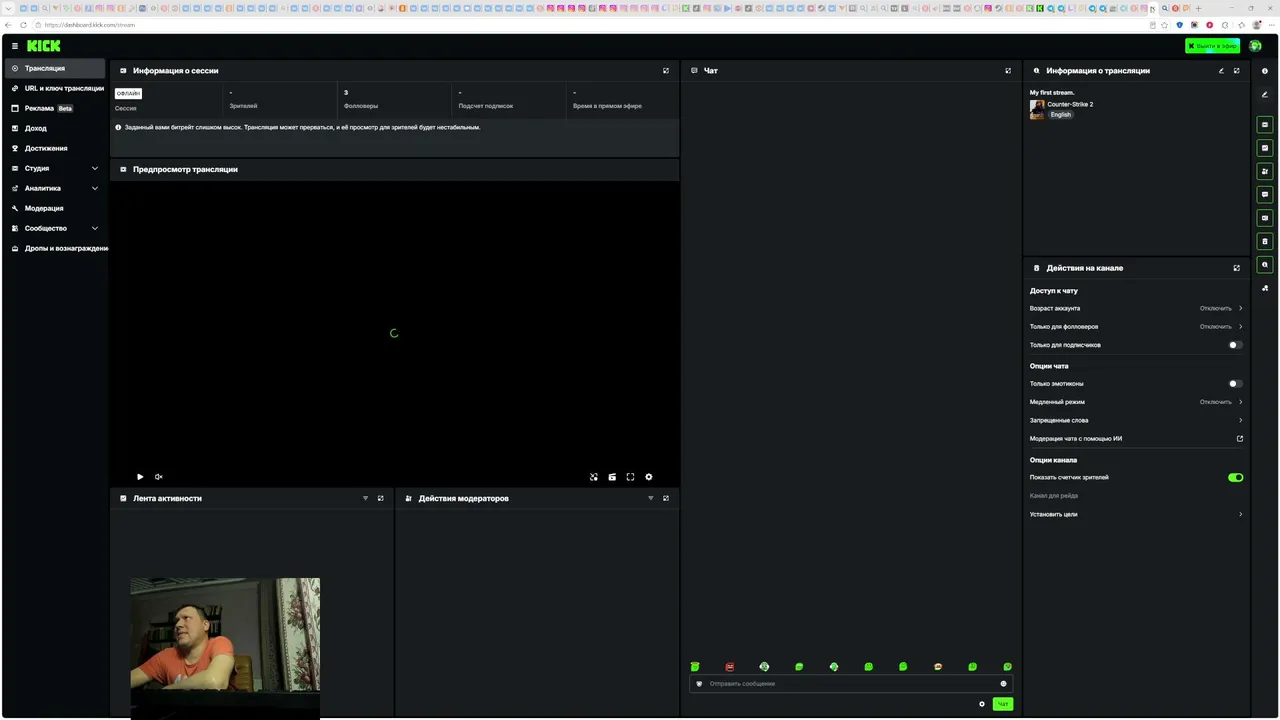
Task: Edit stream info with the pencil icon
Action: tap(1221, 71)
